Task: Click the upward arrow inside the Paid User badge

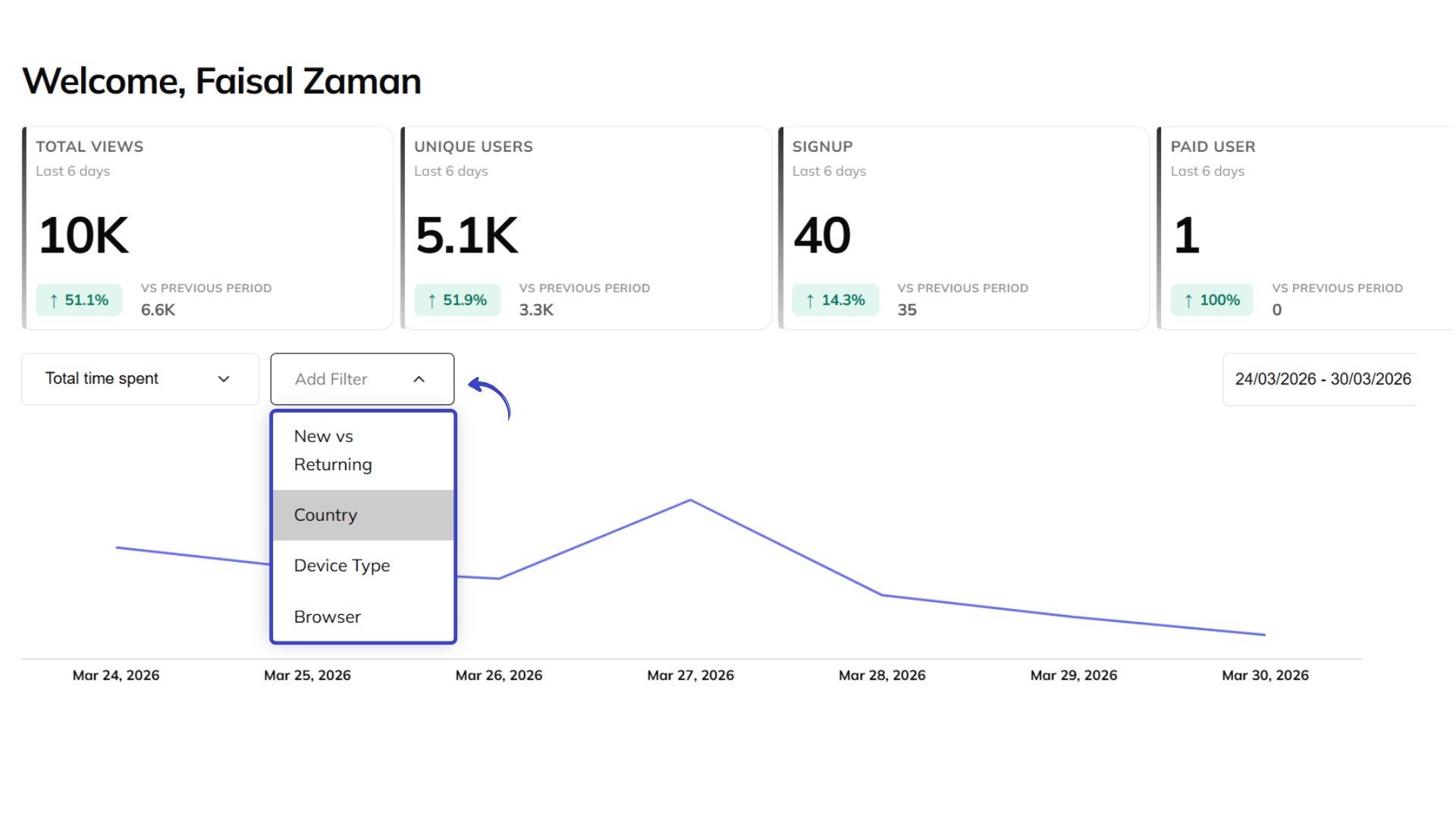Action: [x=1188, y=300]
